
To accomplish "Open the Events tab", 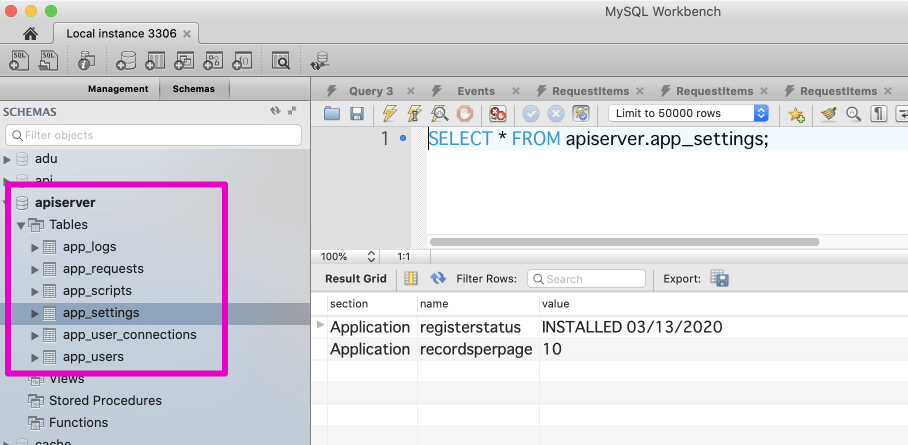I will (476, 91).
